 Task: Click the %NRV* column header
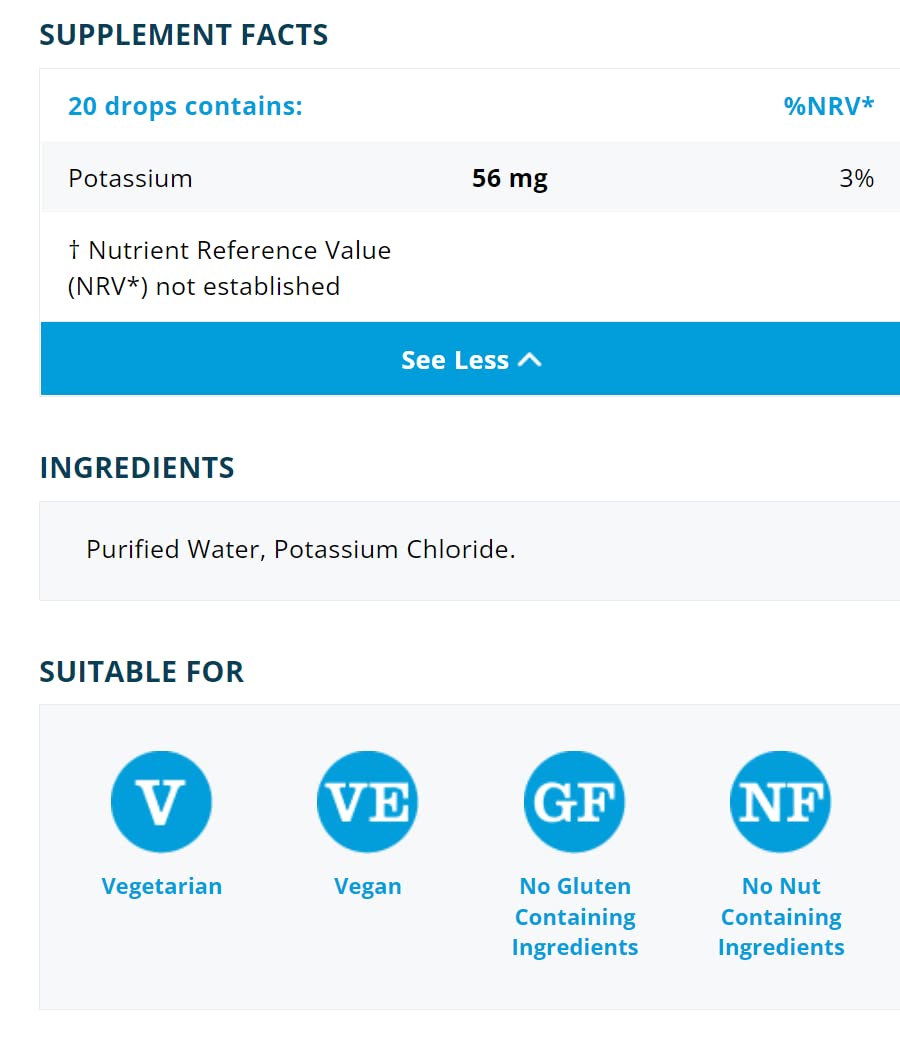pos(829,106)
